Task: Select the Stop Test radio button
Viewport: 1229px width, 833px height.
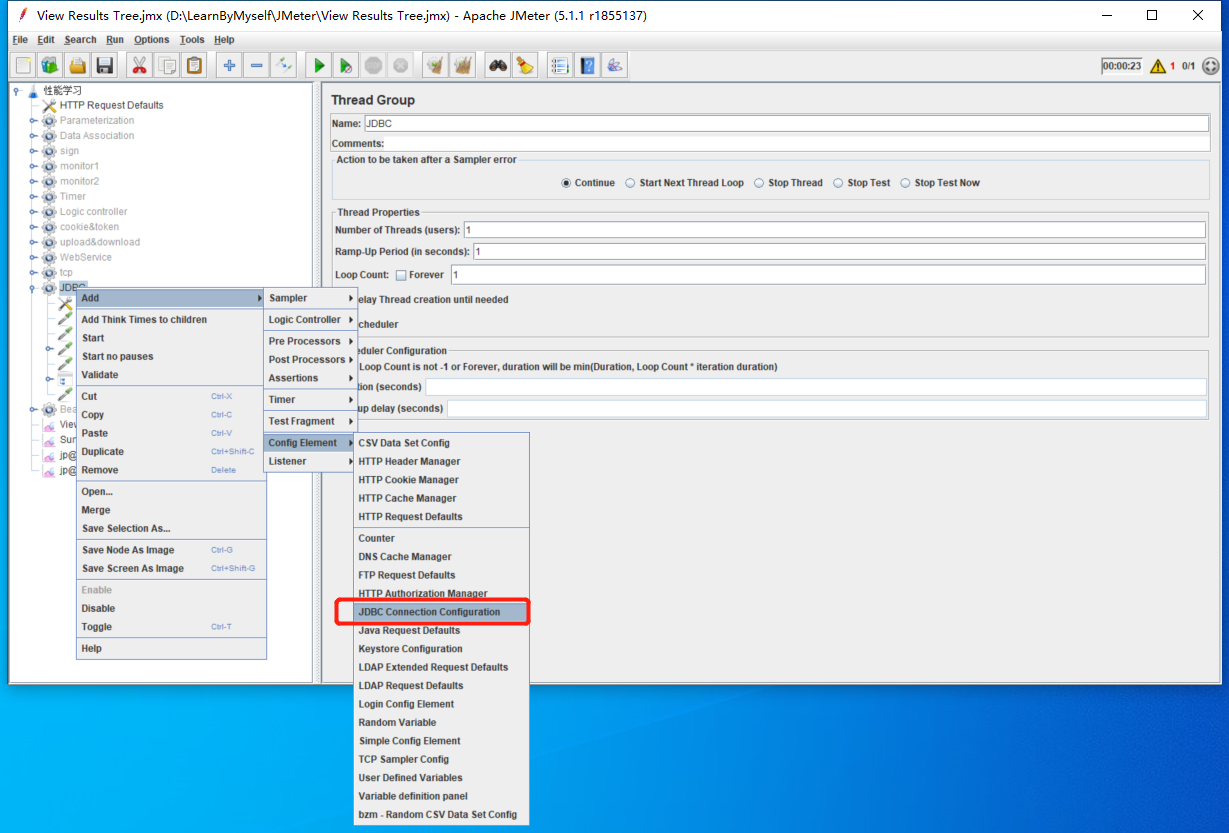Action: click(x=838, y=183)
